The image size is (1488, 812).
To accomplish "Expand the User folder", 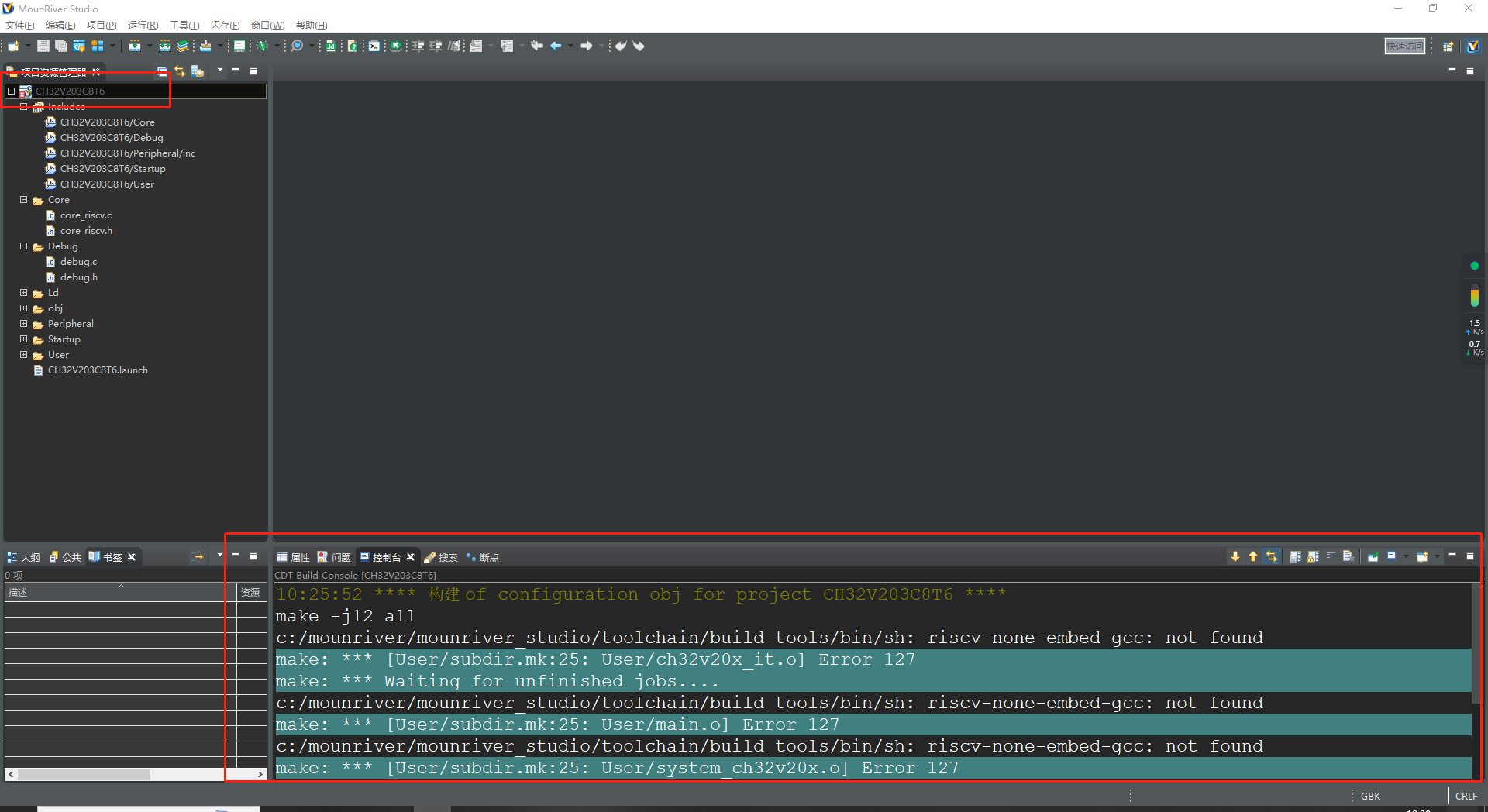I will coord(23,354).
